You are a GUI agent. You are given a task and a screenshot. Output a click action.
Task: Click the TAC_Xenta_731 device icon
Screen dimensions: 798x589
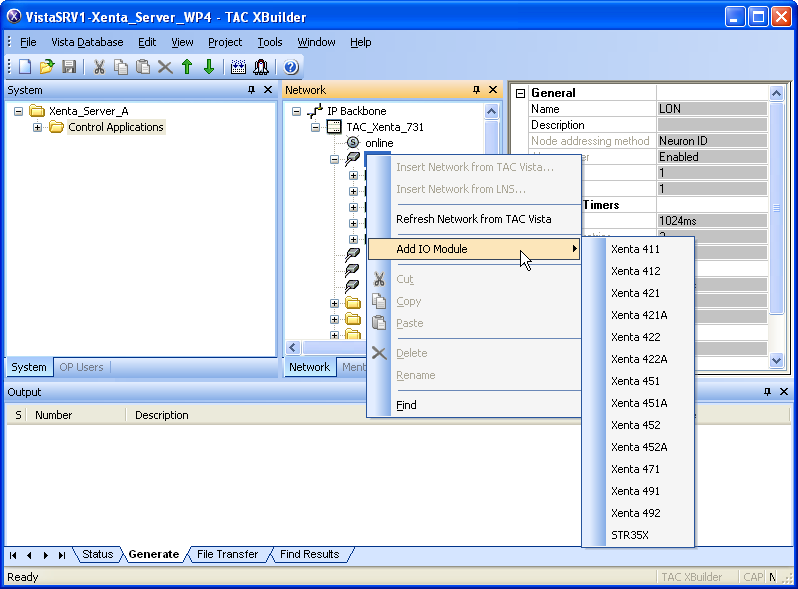[x=334, y=127]
